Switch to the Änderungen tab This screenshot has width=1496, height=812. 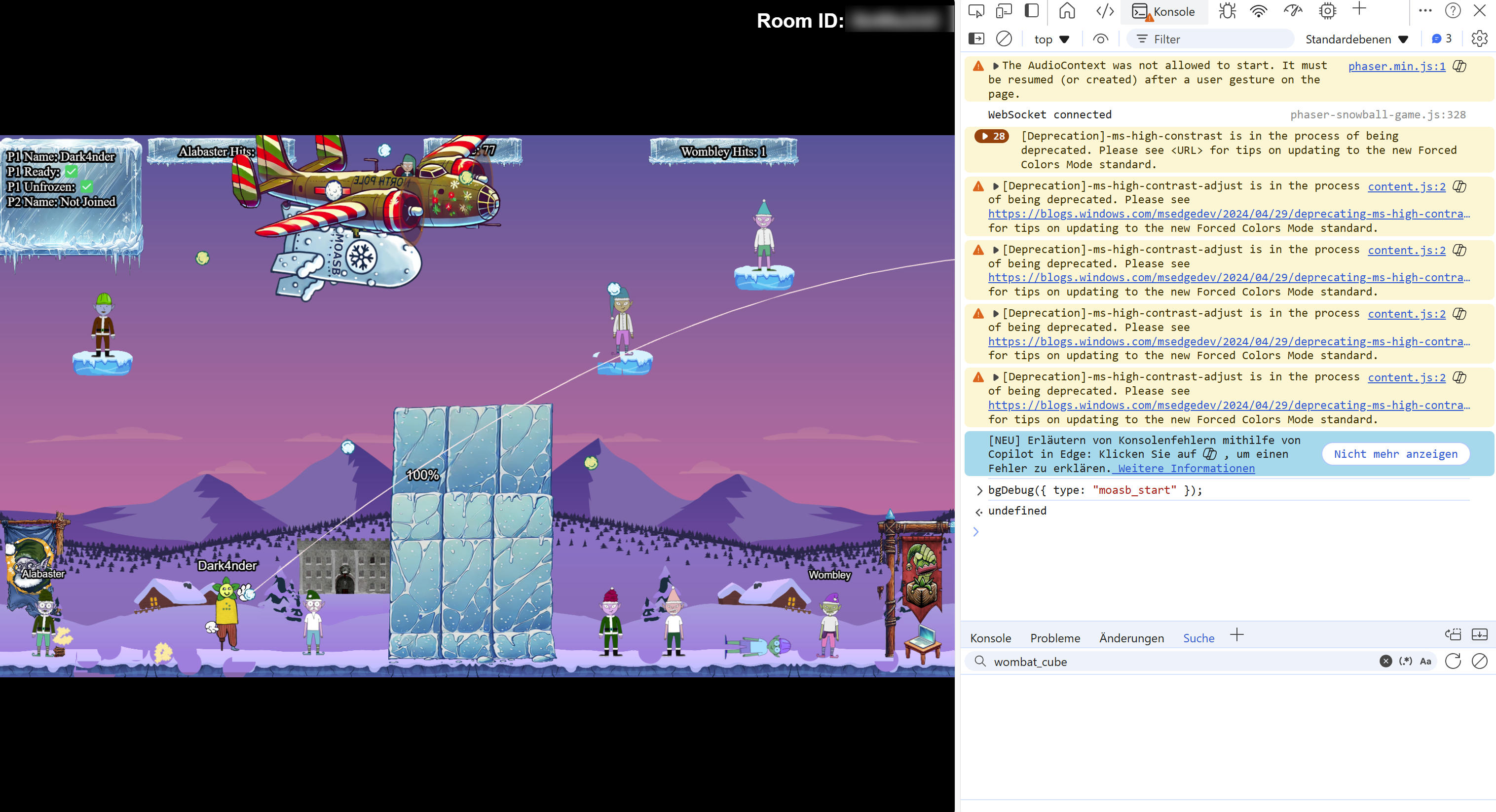coord(1131,638)
